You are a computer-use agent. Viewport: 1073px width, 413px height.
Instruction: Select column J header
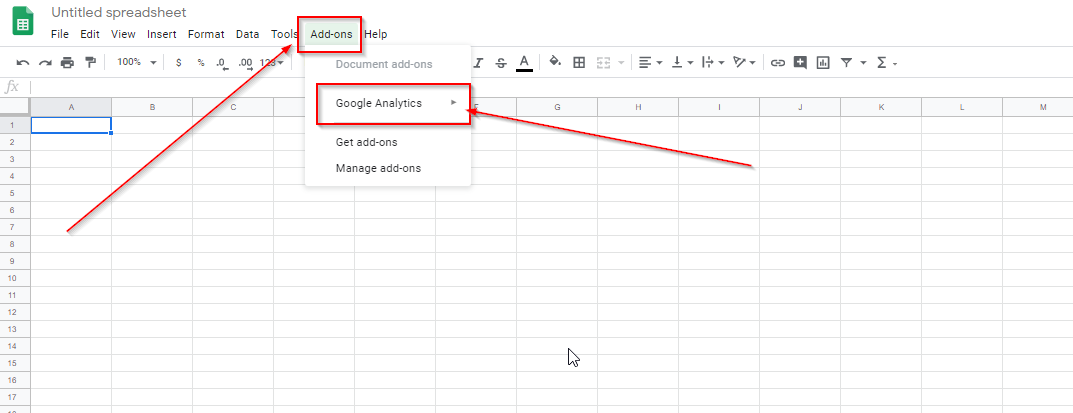coord(800,107)
